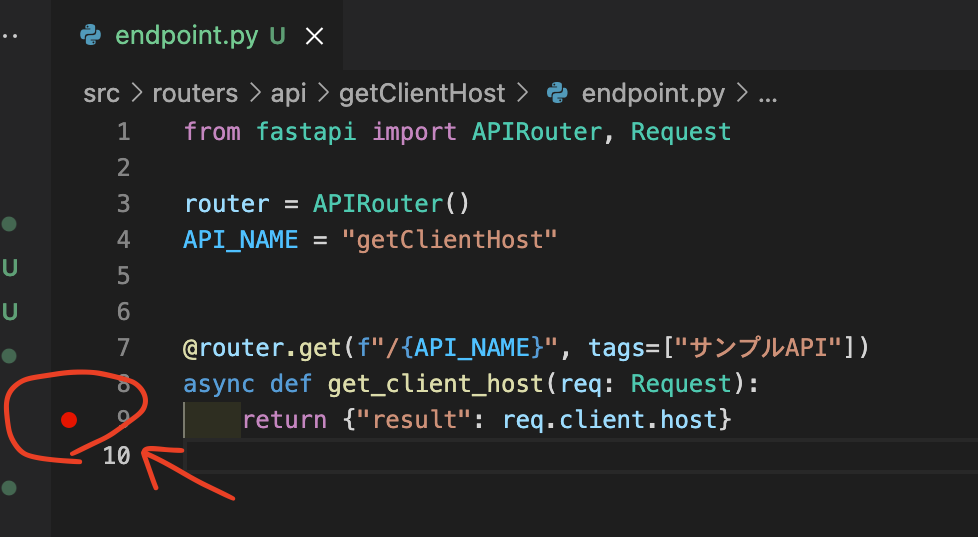The image size is (978, 537).
Task: Place cursor on empty line 10
Action: [x=580, y=456]
